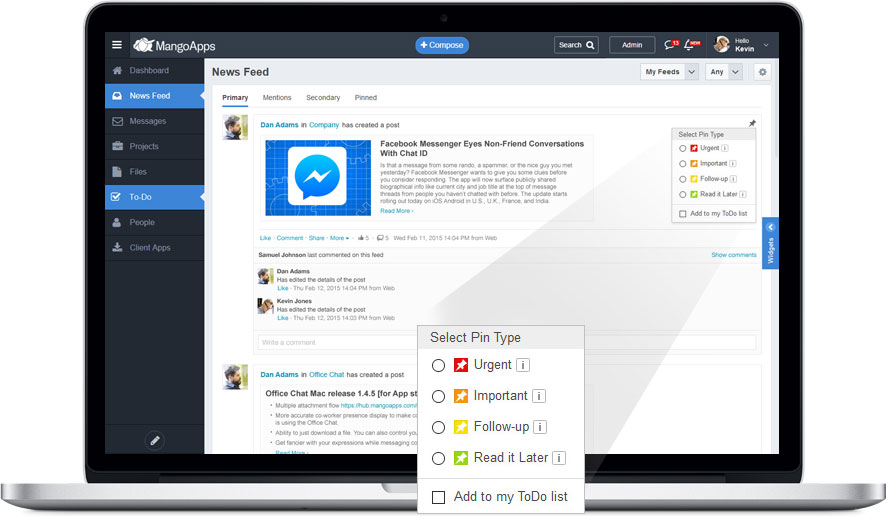Open Messages in sidebar
Screen dimensions: 886x516
pos(154,121)
